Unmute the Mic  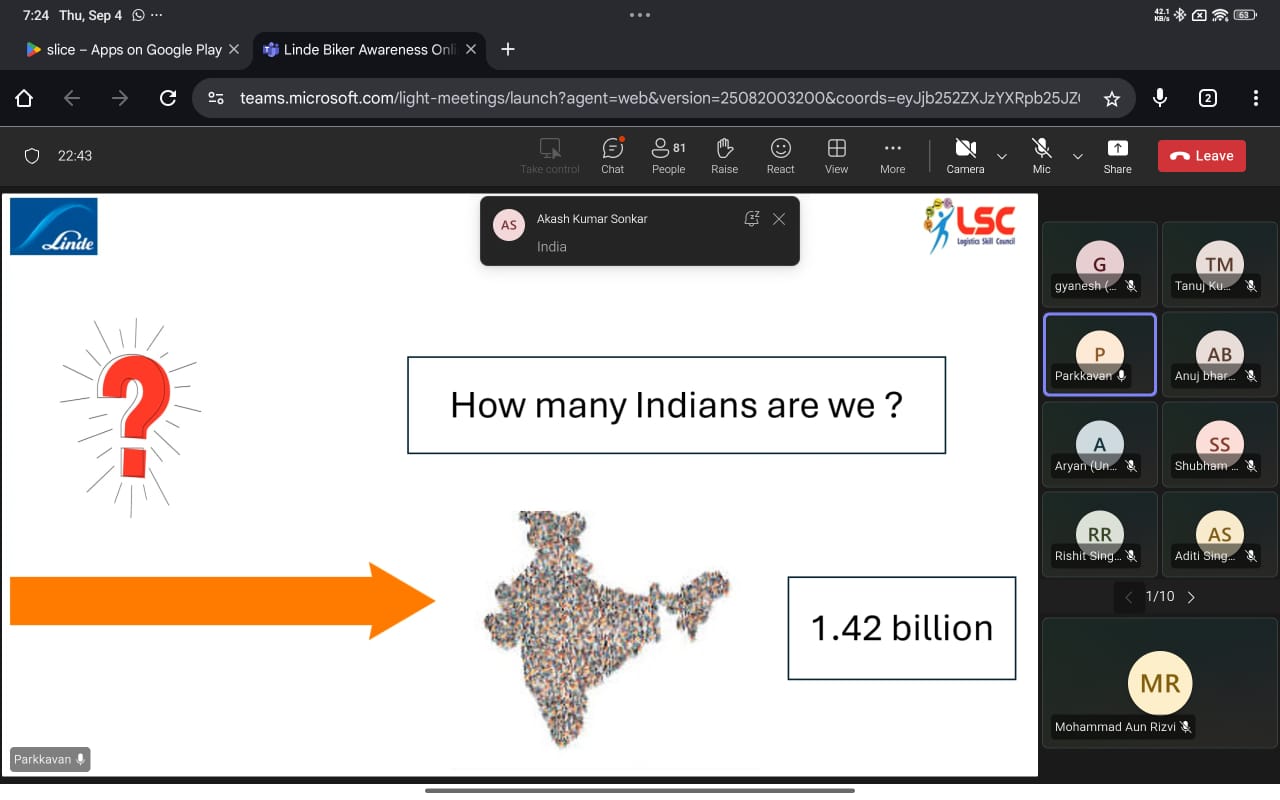pos(1041,156)
